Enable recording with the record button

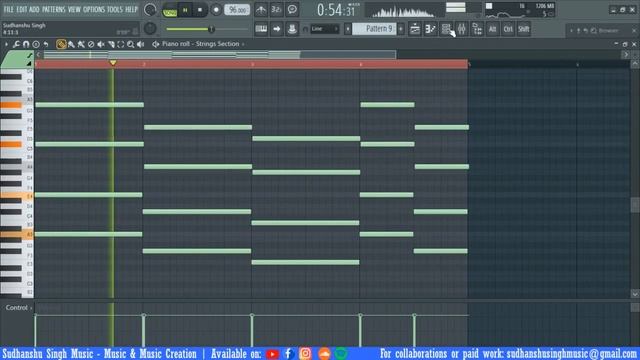coord(216,10)
